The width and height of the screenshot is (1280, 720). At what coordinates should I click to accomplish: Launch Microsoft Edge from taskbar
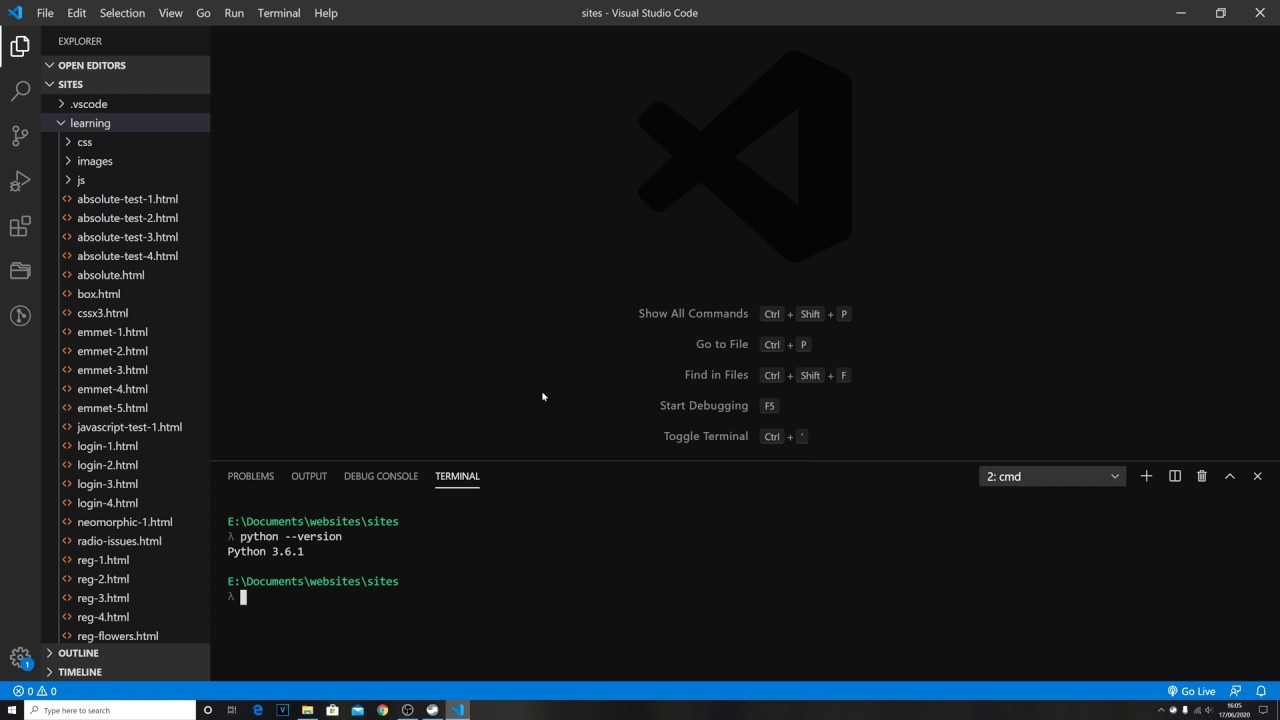257,710
